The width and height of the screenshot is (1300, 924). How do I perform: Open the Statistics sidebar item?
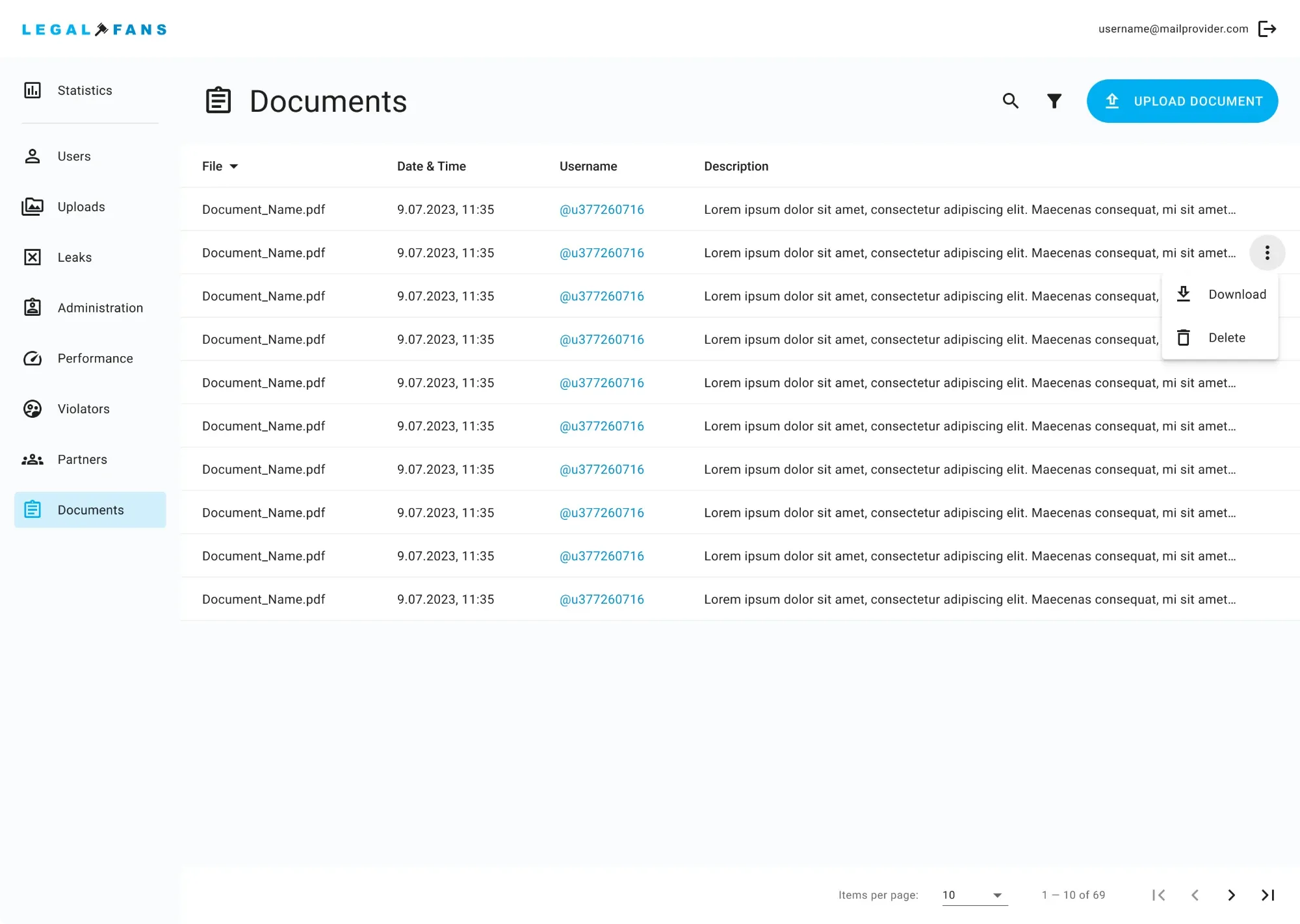(90, 90)
